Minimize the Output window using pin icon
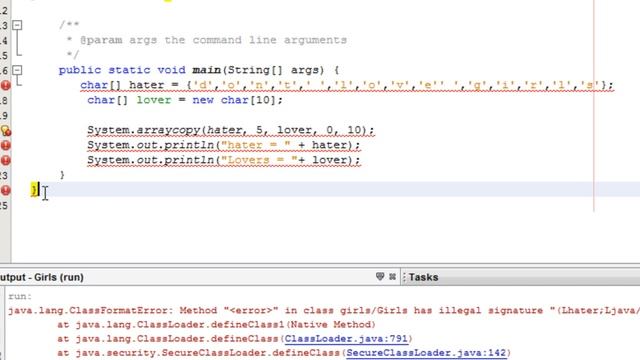This screenshot has width=640, height=360. coord(380,277)
